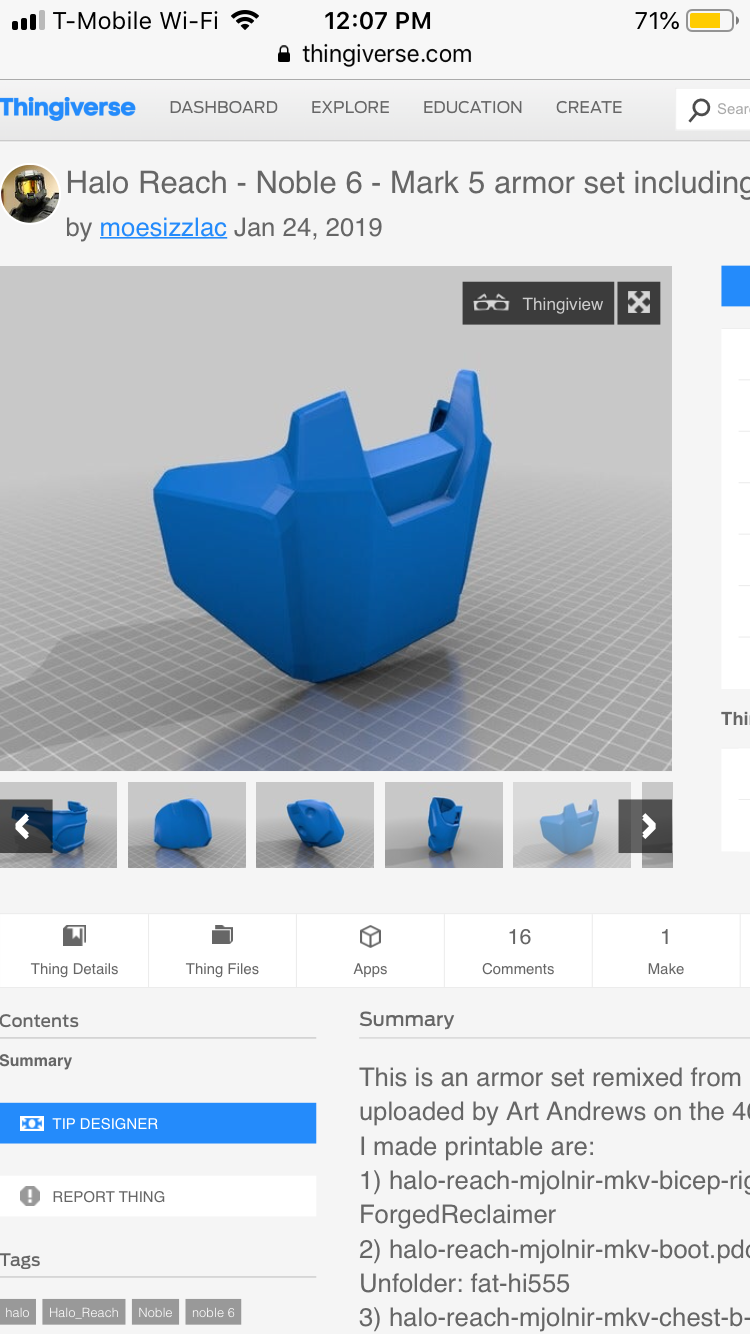Click the Summary contents link
Viewport: 750px width, 1334px height.
(x=36, y=1061)
